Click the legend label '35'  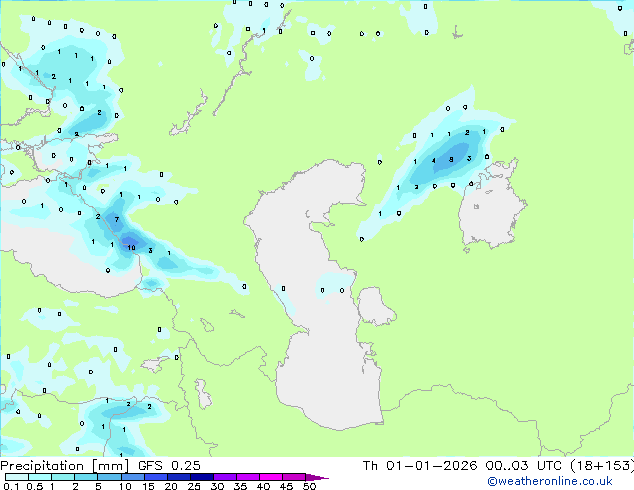[241, 486]
